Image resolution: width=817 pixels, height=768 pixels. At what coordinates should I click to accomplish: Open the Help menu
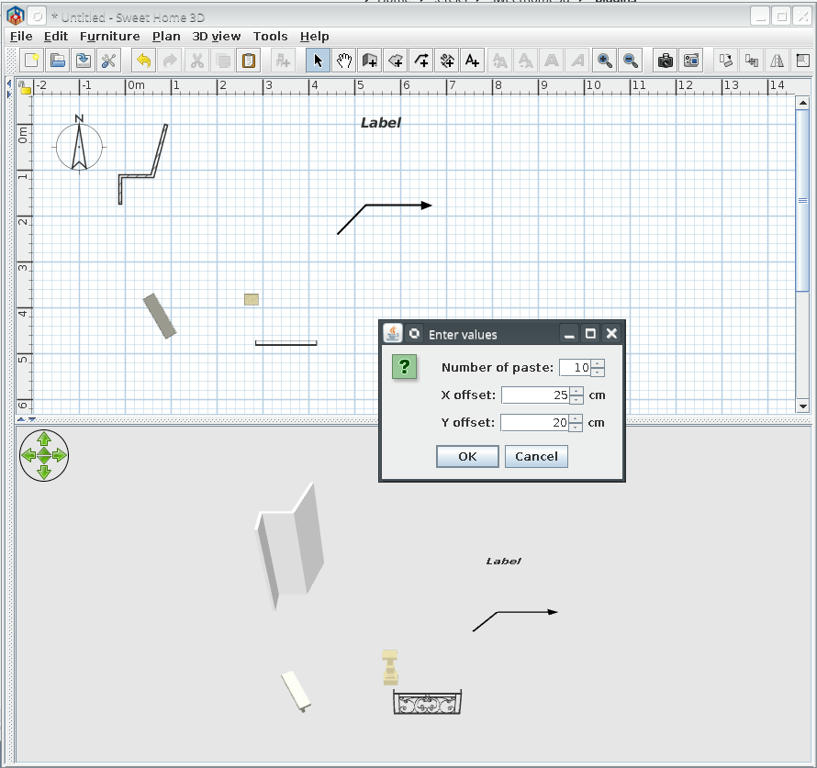click(314, 36)
